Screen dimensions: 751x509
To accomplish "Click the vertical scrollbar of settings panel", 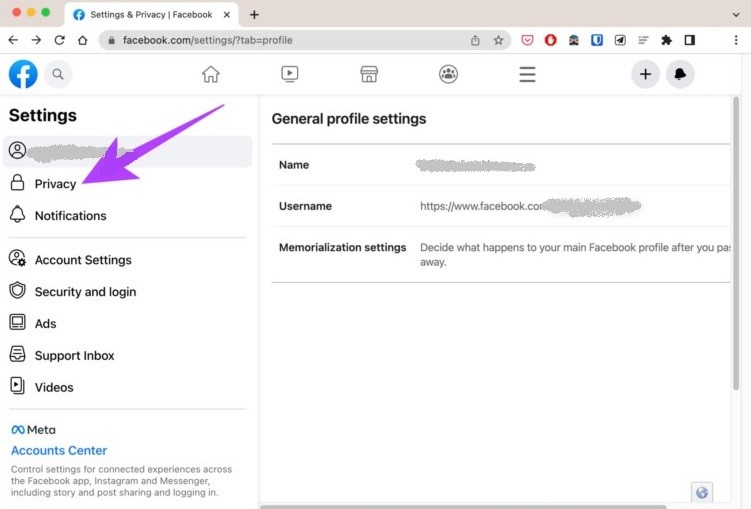I will (x=736, y=243).
